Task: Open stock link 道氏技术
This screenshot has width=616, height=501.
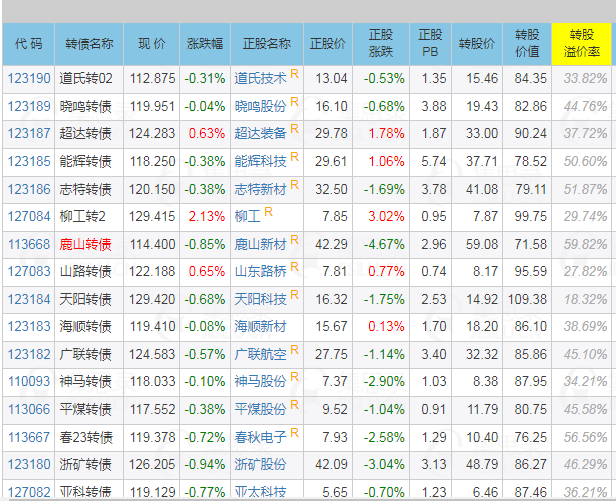Action: coord(260,79)
